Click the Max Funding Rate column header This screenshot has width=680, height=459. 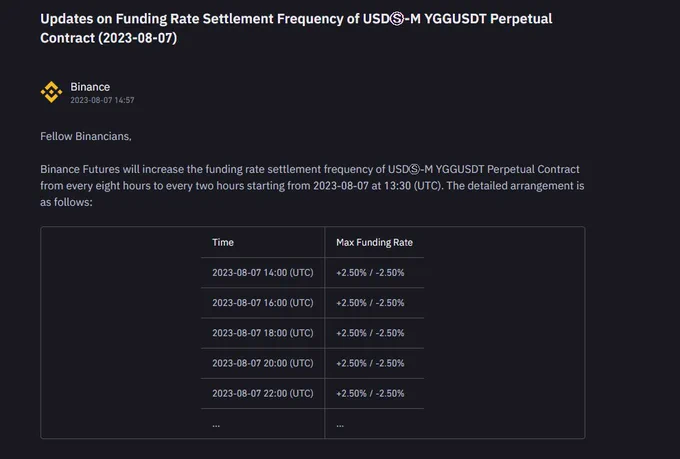pyautogui.click(x=374, y=243)
